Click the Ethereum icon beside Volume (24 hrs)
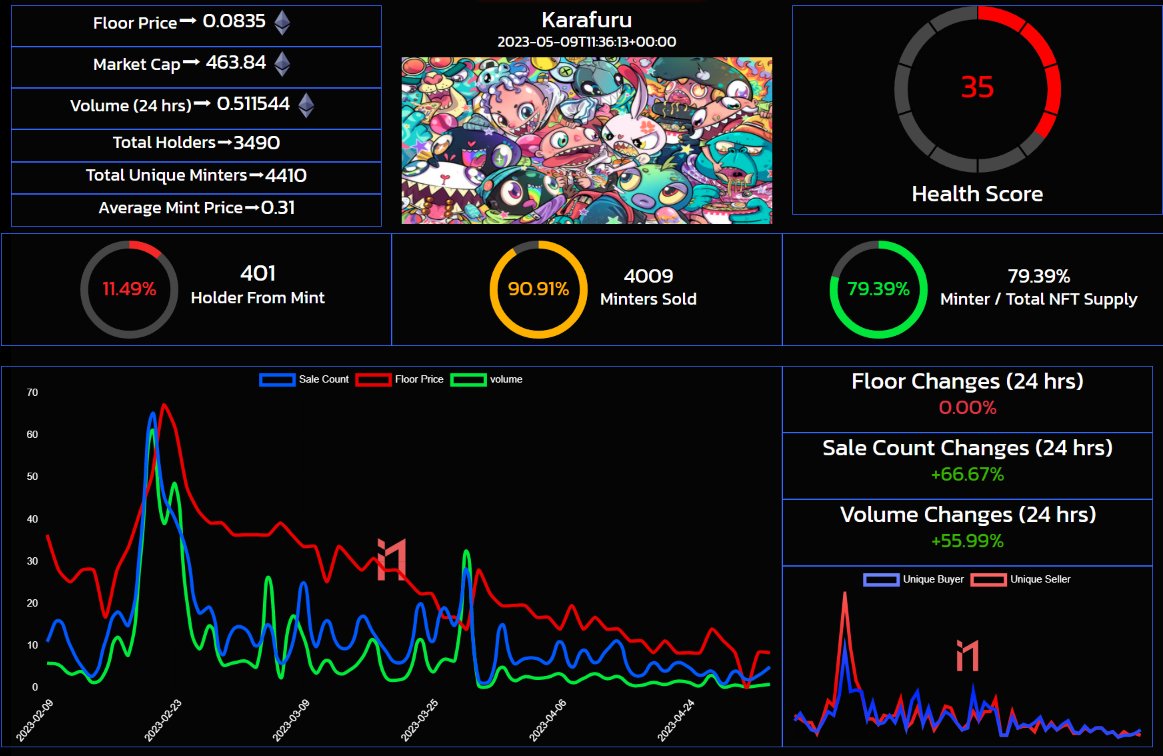 coord(306,105)
